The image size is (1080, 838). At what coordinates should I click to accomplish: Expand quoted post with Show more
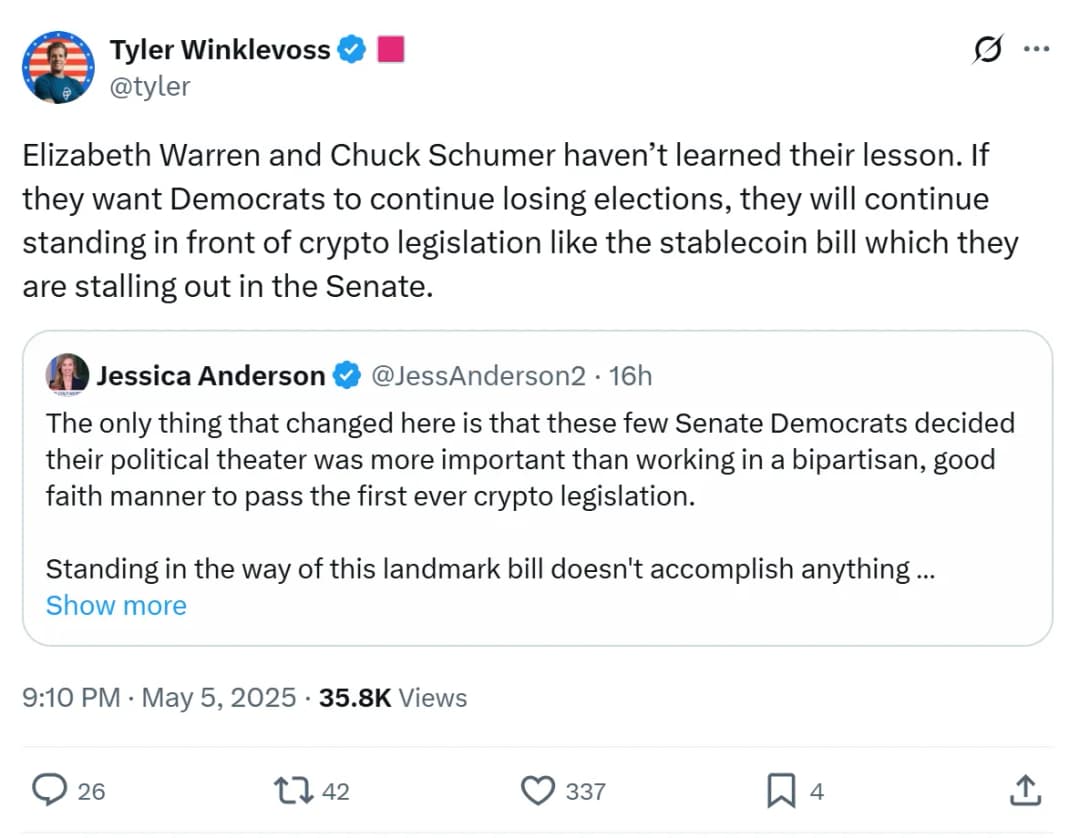pos(116,605)
